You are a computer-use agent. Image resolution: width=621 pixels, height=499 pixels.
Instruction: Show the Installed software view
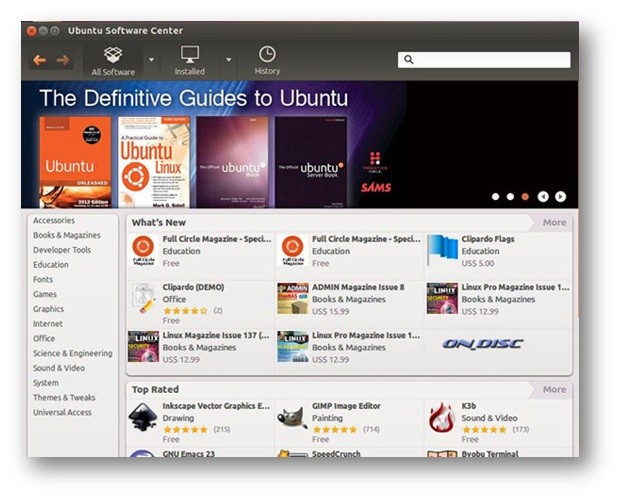point(190,61)
